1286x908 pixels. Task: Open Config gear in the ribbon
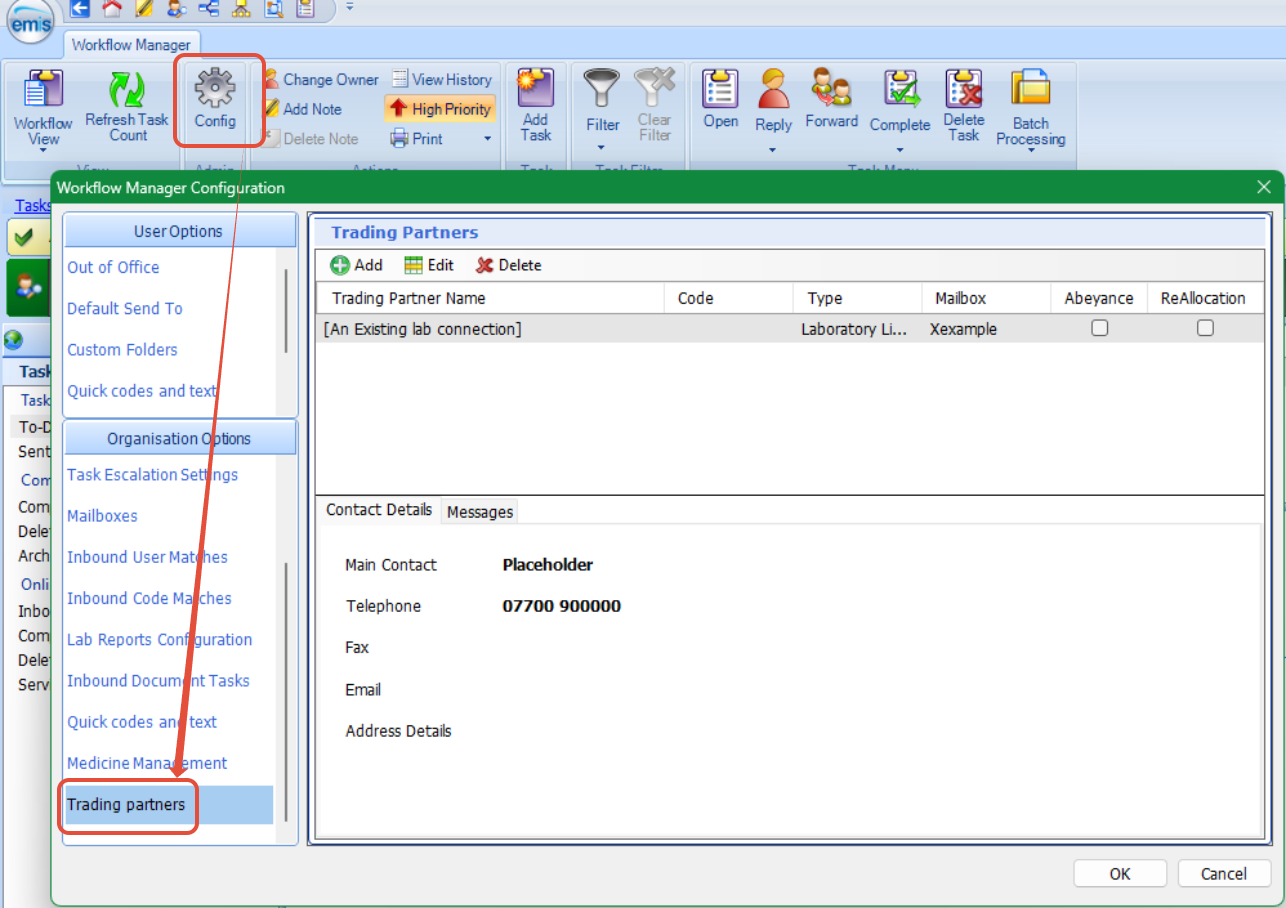click(215, 100)
